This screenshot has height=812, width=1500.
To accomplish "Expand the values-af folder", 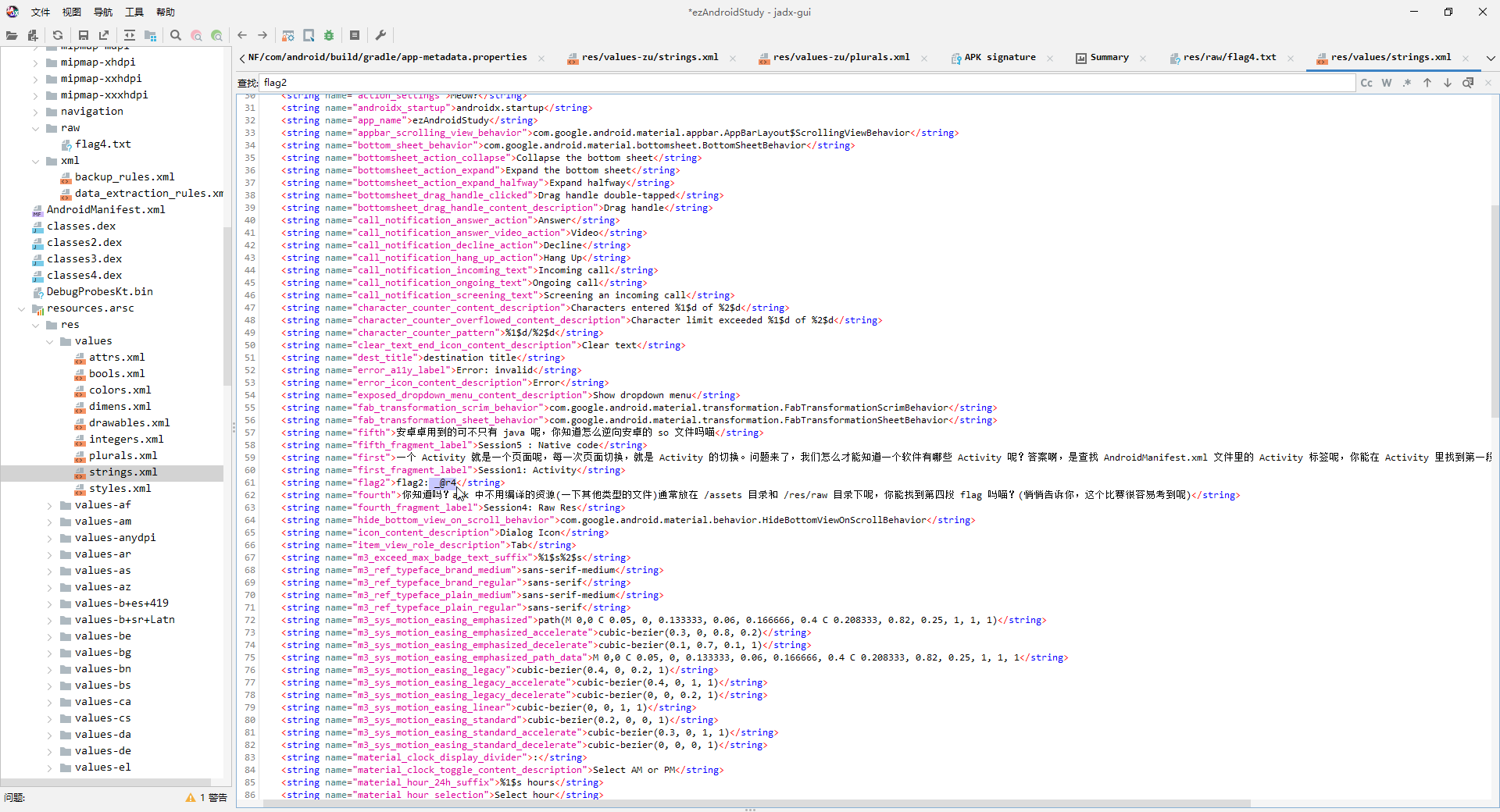I will coord(49,505).
